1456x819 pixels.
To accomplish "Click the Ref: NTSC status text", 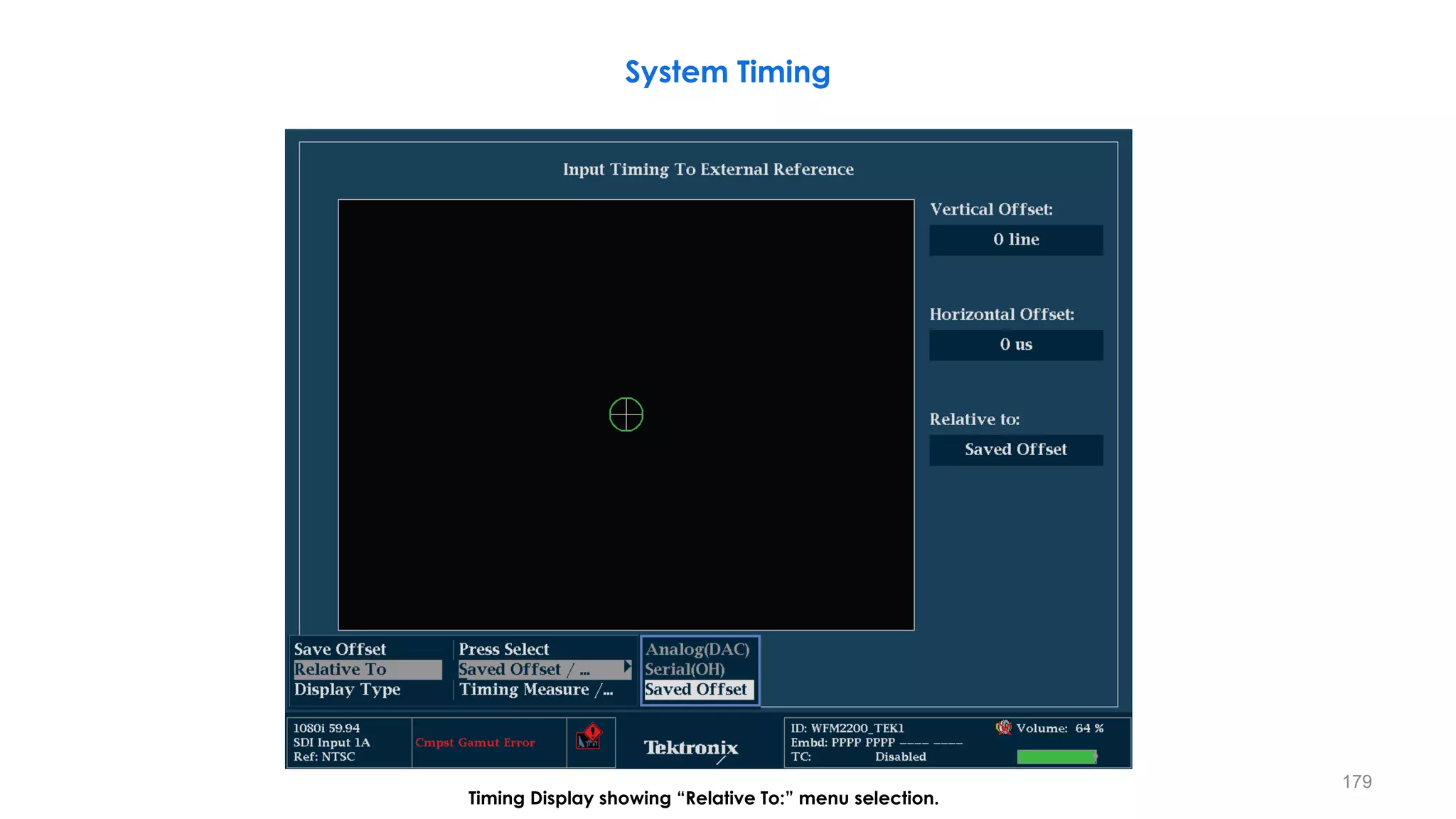I will (x=323, y=756).
